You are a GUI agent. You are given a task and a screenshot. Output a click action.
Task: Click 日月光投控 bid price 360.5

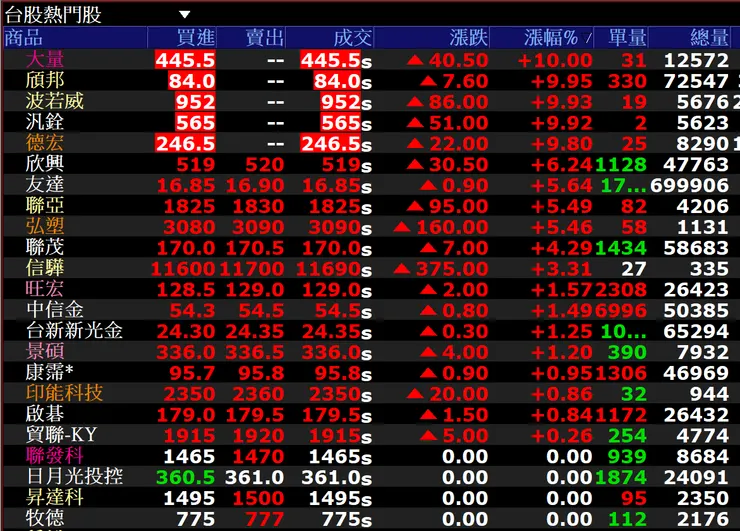(x=185, y=477)
